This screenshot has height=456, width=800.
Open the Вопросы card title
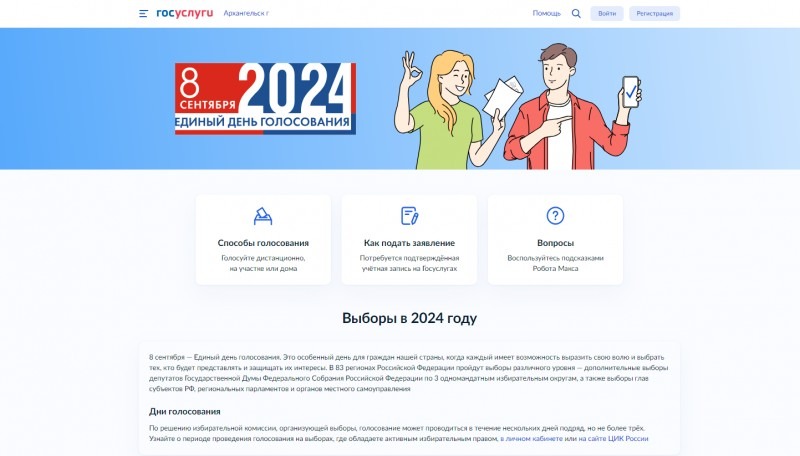[x=555, y=243]
